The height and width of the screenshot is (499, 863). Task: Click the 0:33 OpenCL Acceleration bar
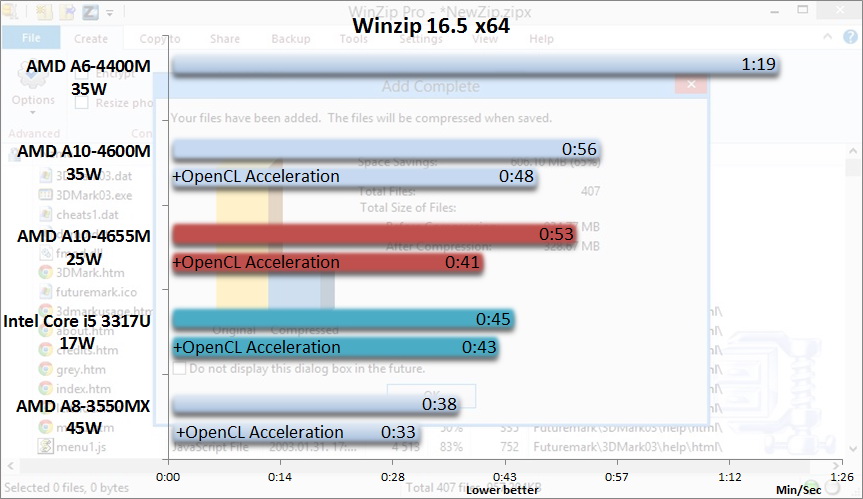click(x=296, y=432)
